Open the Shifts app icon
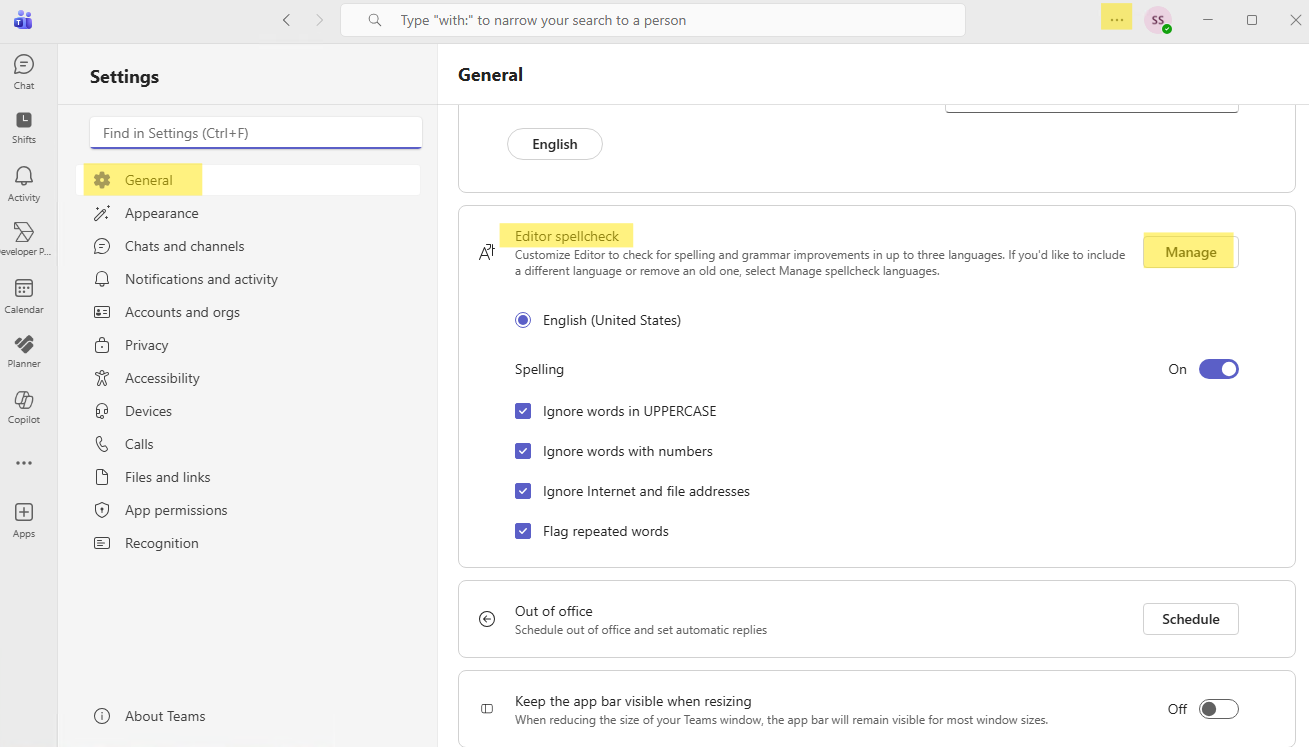This screenshot has width=1309, height=747. click(x=24, y=127)
